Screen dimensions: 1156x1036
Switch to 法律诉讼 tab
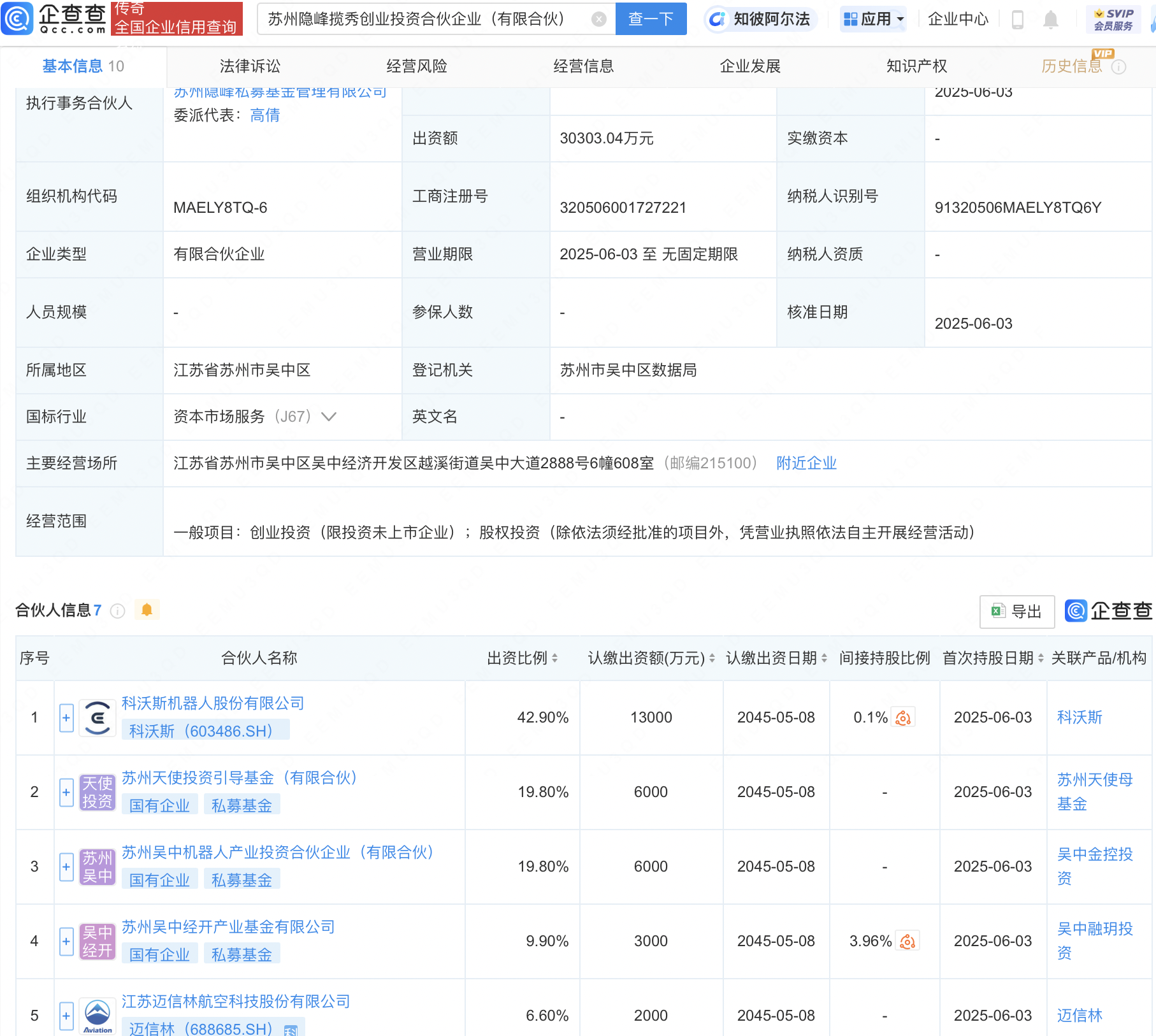(250, 66)
